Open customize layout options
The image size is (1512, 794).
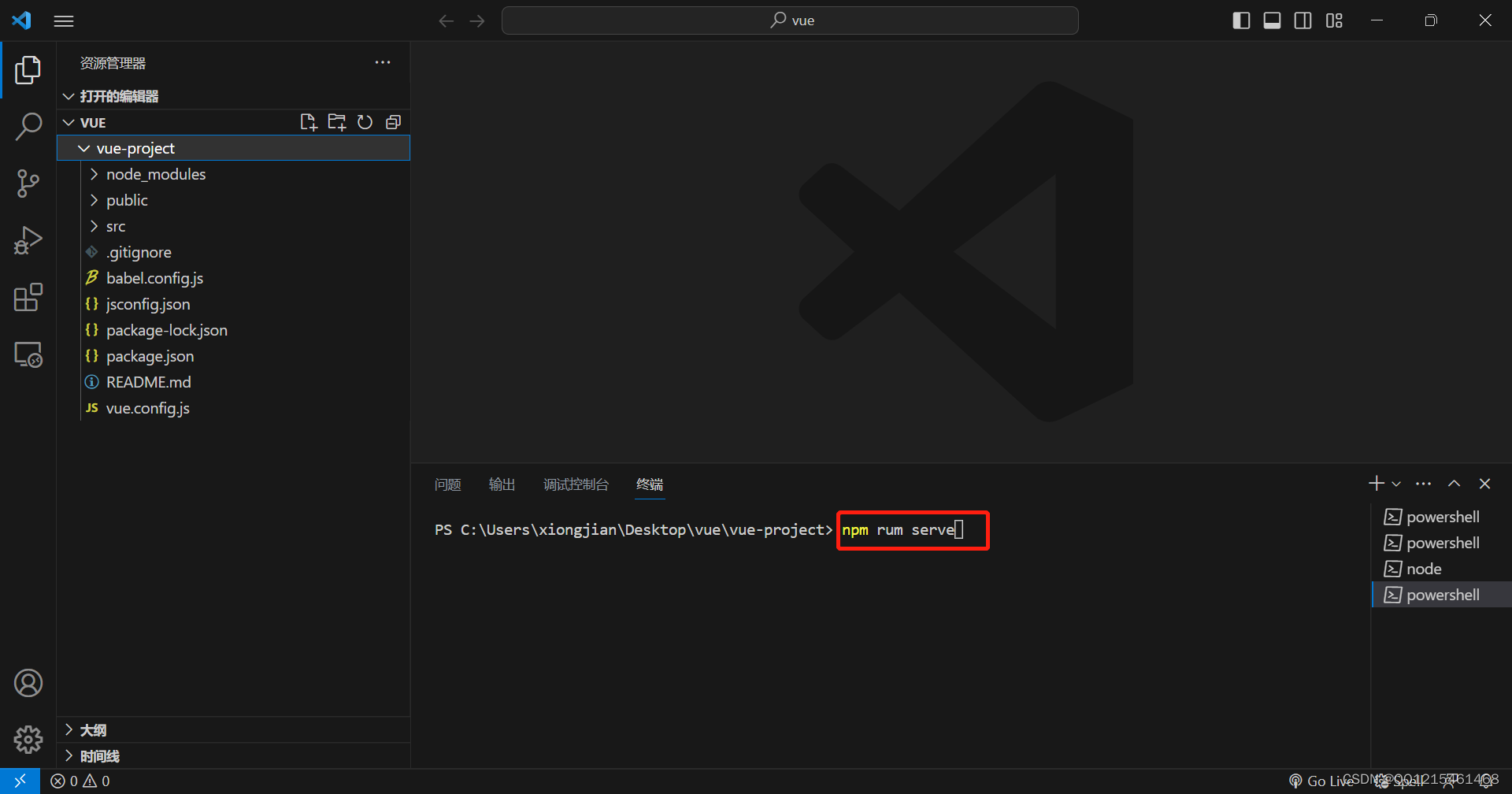pyautogui.click(x=1334, y=20)
